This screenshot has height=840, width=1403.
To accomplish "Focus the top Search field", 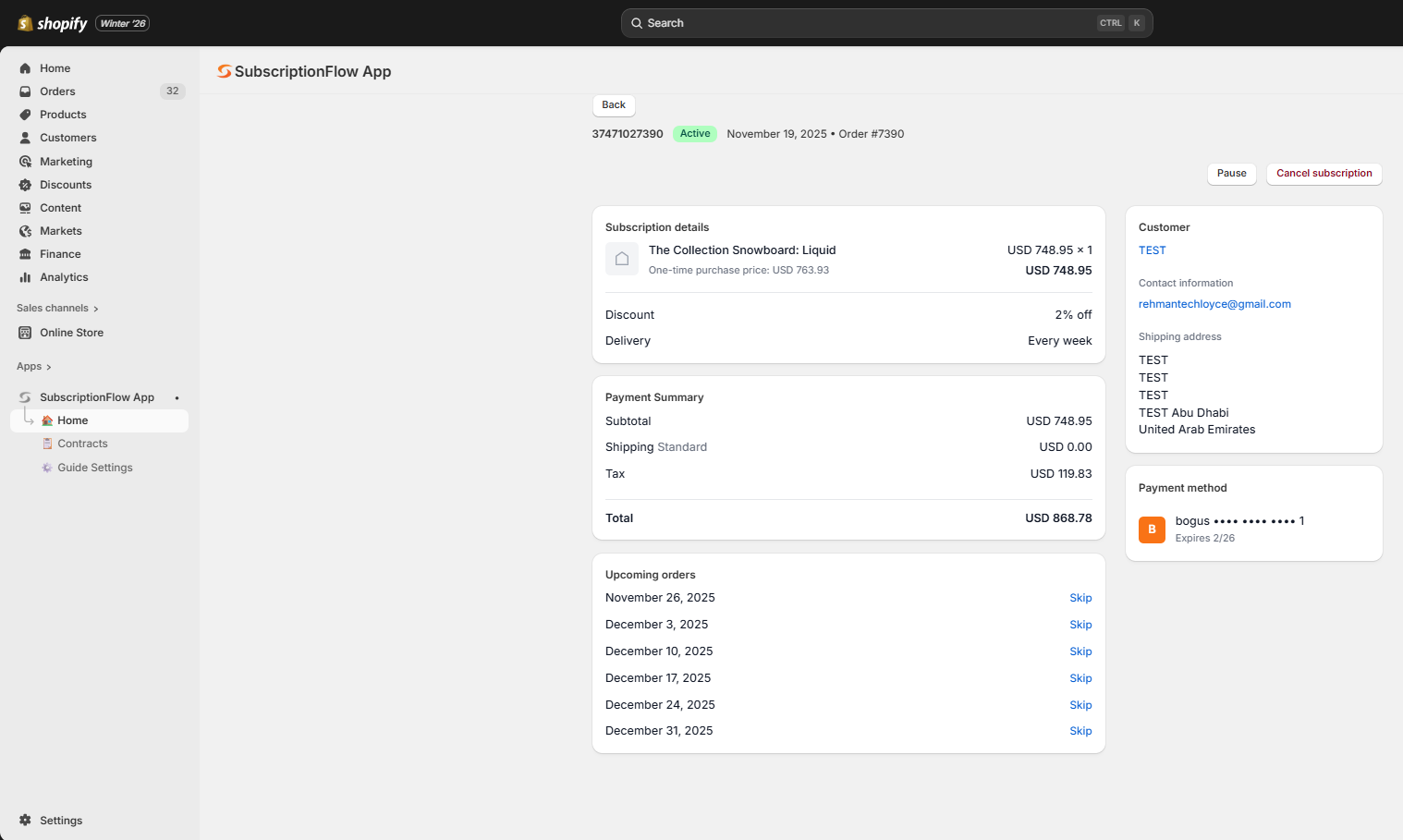I will 886,23.
